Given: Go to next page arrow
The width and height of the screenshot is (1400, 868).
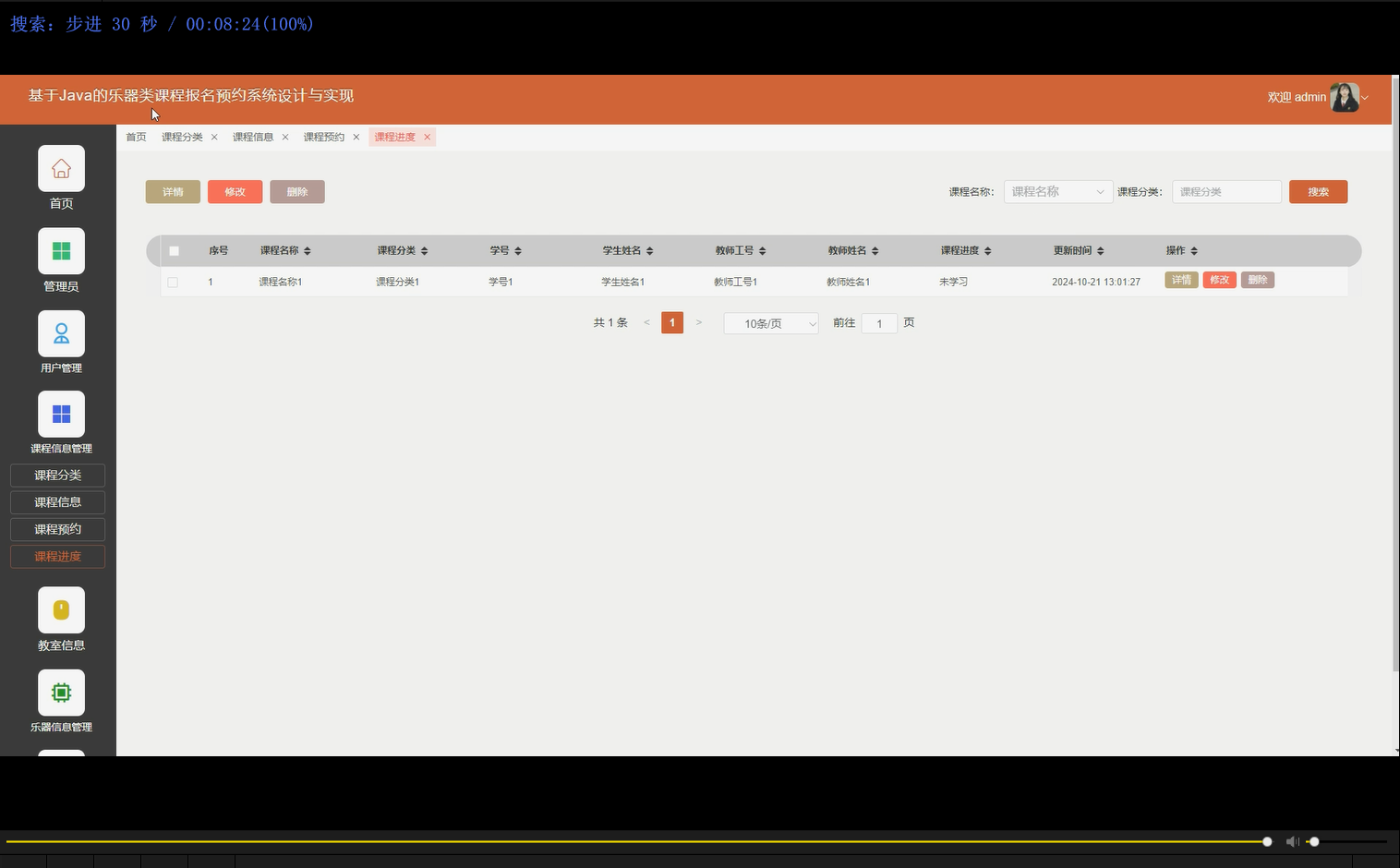Looking at the screenshot, I should 699,322.
